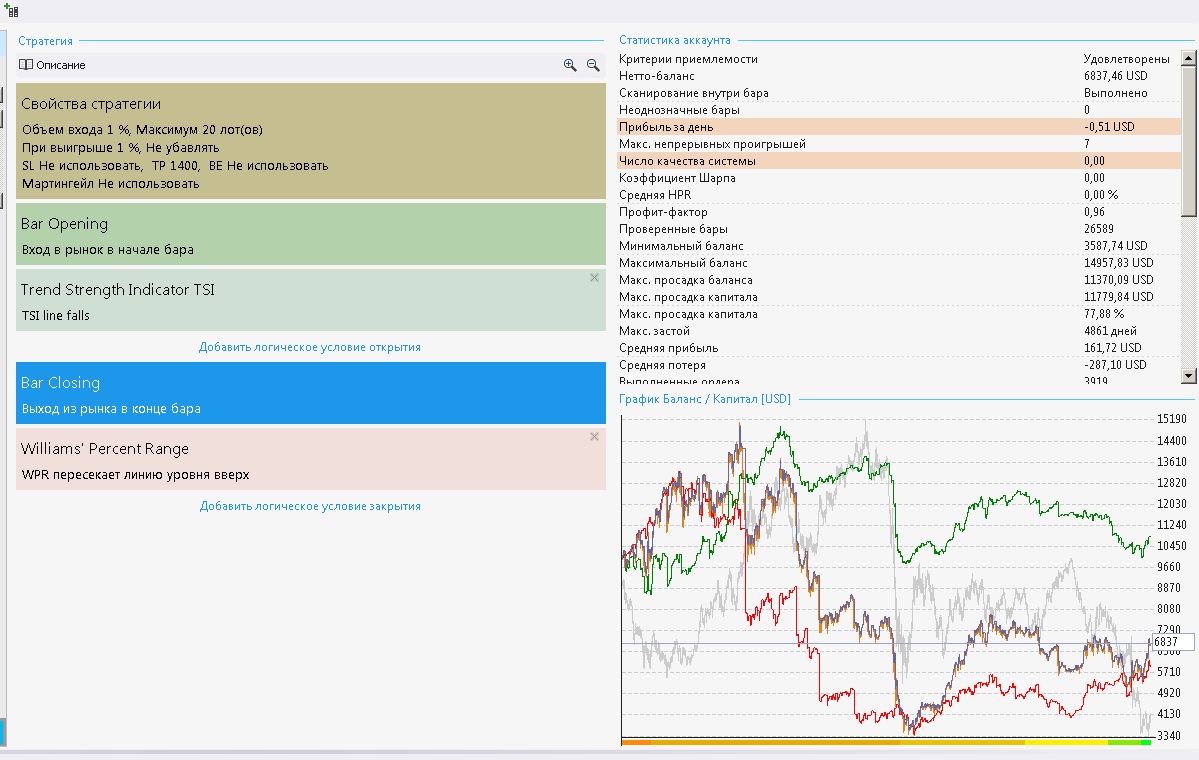
Task: Click the top-left window corner icon
Action: pos(11,11)
